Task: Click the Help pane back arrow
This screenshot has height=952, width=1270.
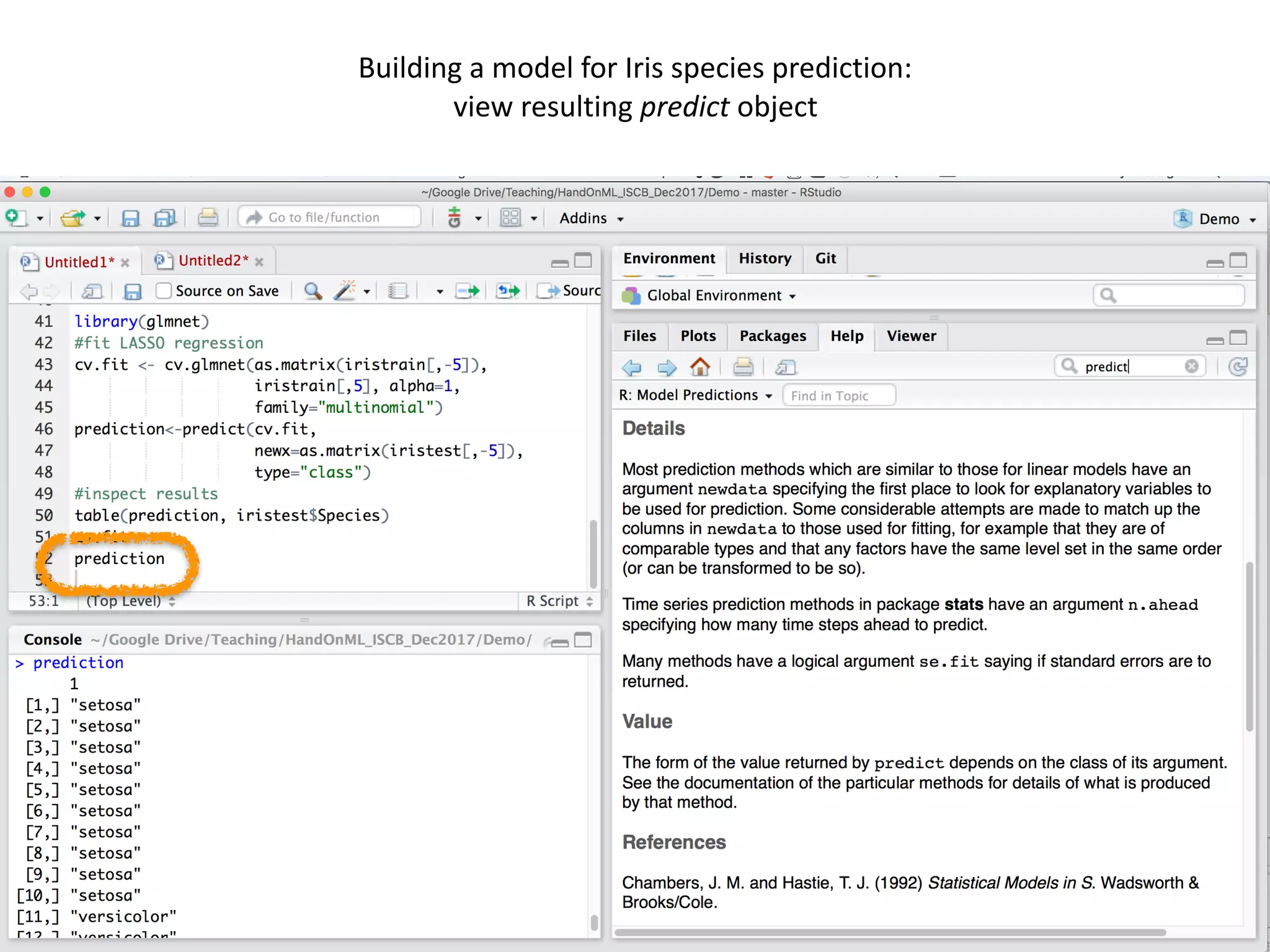Action: pyautogui.click(x=631, y=368)
